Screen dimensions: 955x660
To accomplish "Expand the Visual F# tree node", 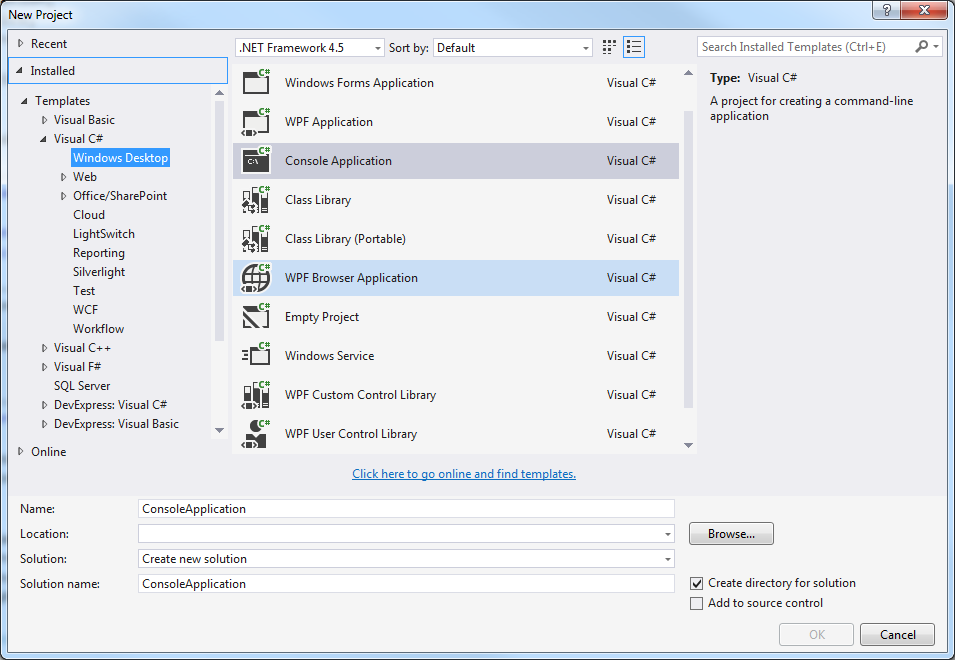I will click(x=44, y=367).
